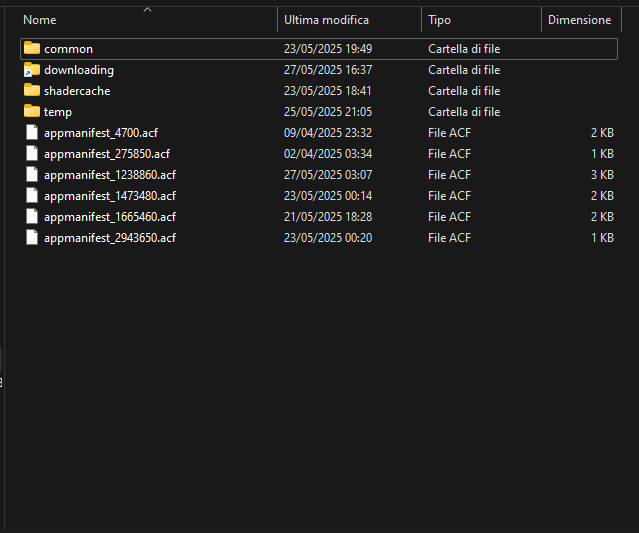The height and width of the screenshot is (533, 639).
Task: Sort files by Tipo column header
Action: coord(440,20)
